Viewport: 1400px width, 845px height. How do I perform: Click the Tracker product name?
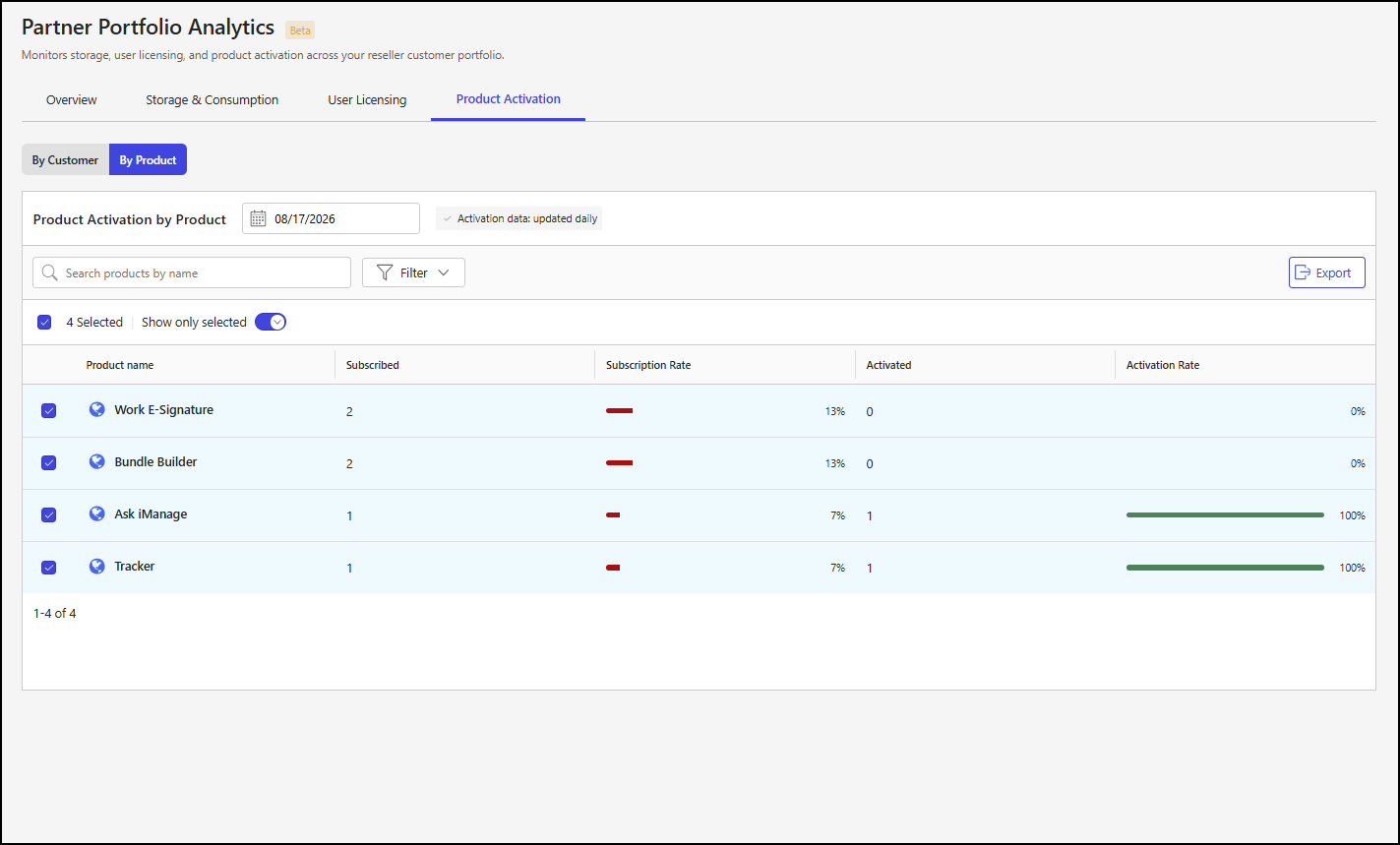[x=135, y=566]
